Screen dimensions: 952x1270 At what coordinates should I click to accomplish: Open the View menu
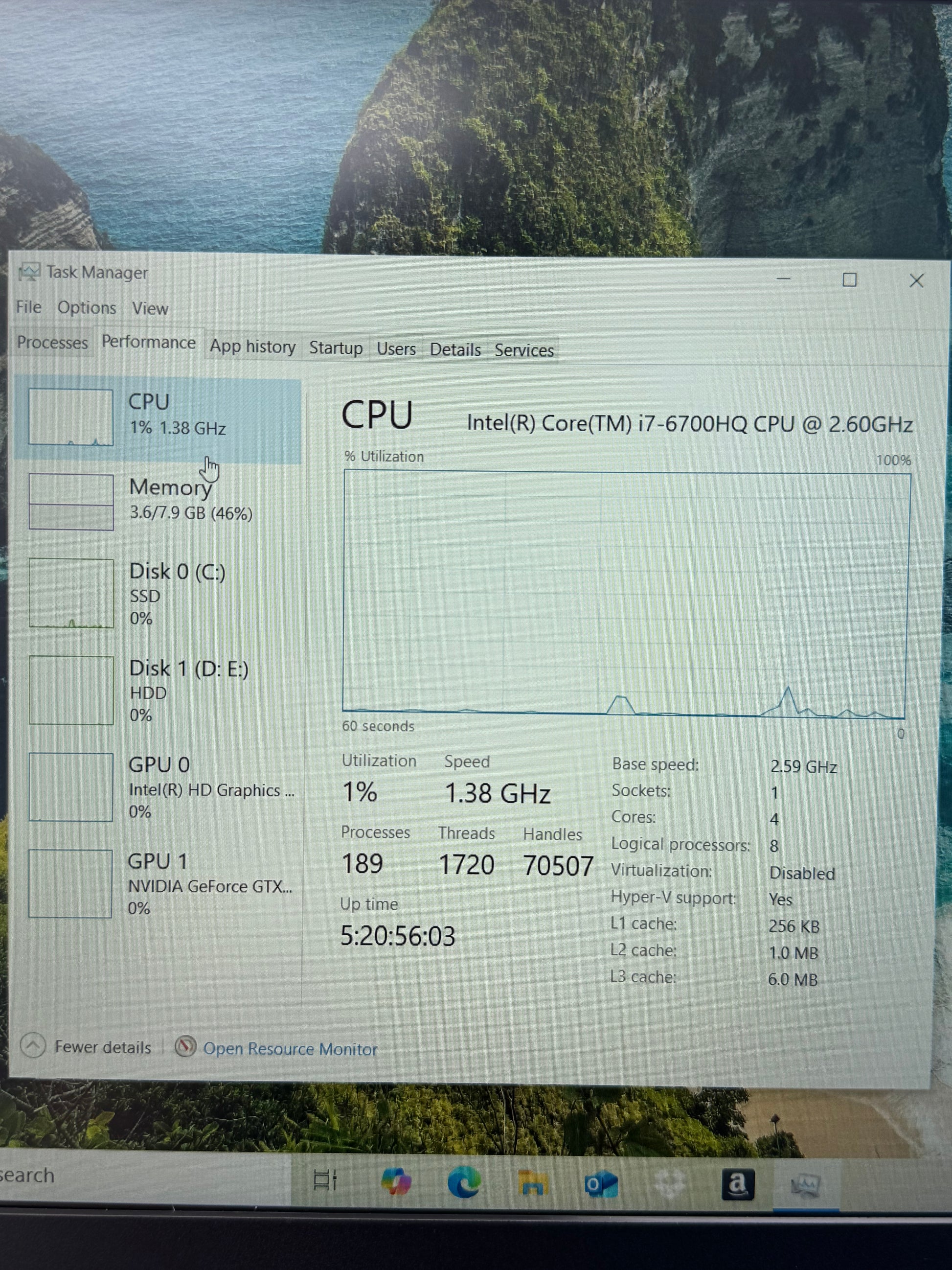[150, 308]
